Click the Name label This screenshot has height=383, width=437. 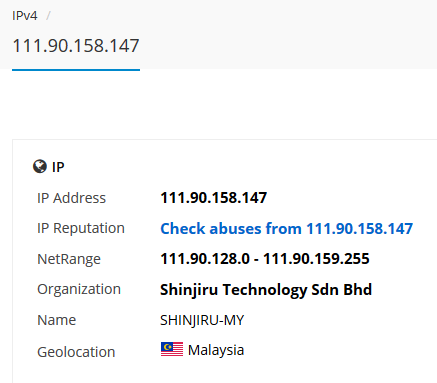coord(57,320)
